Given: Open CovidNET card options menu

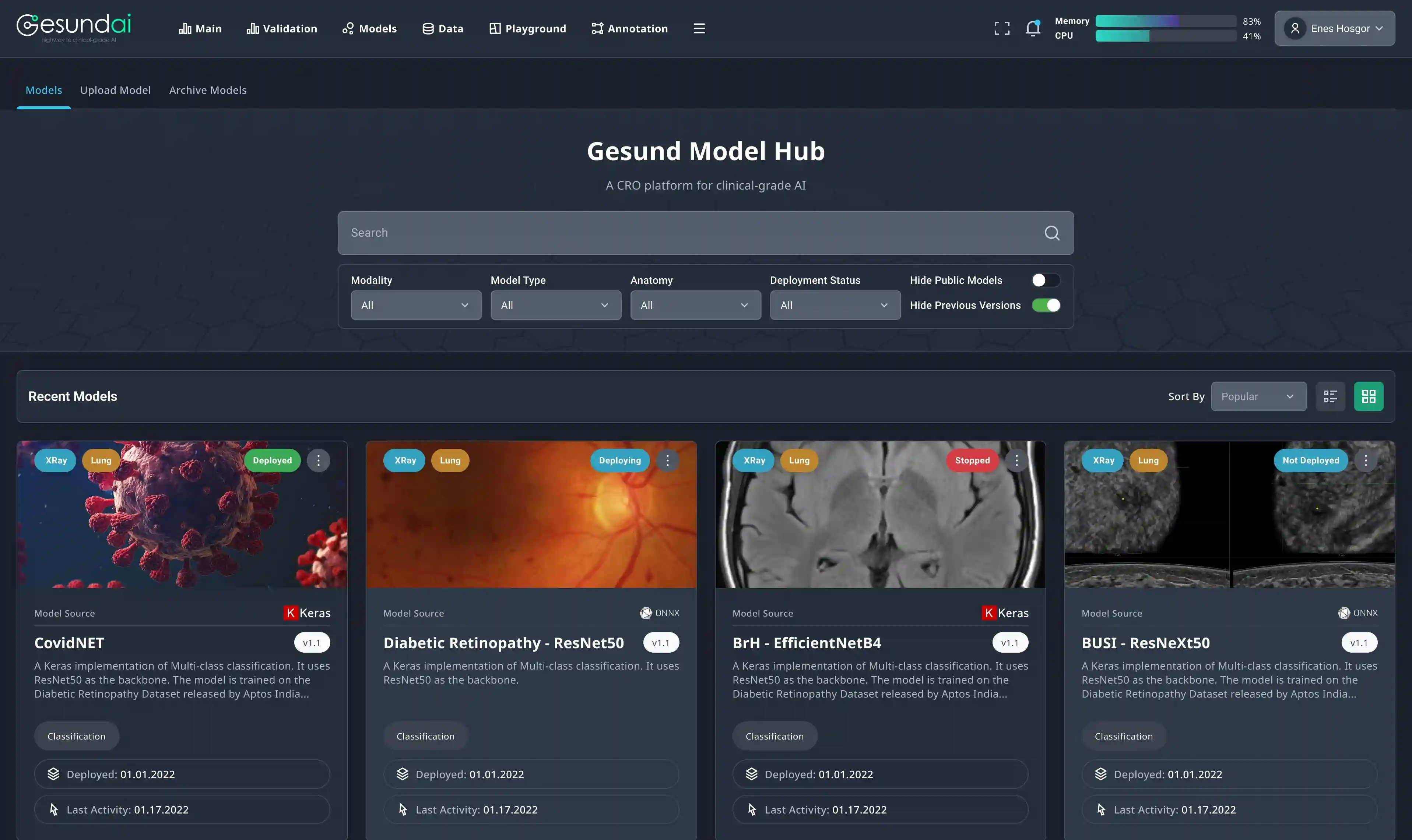Looking at the screenshot, I should [319, 461].
